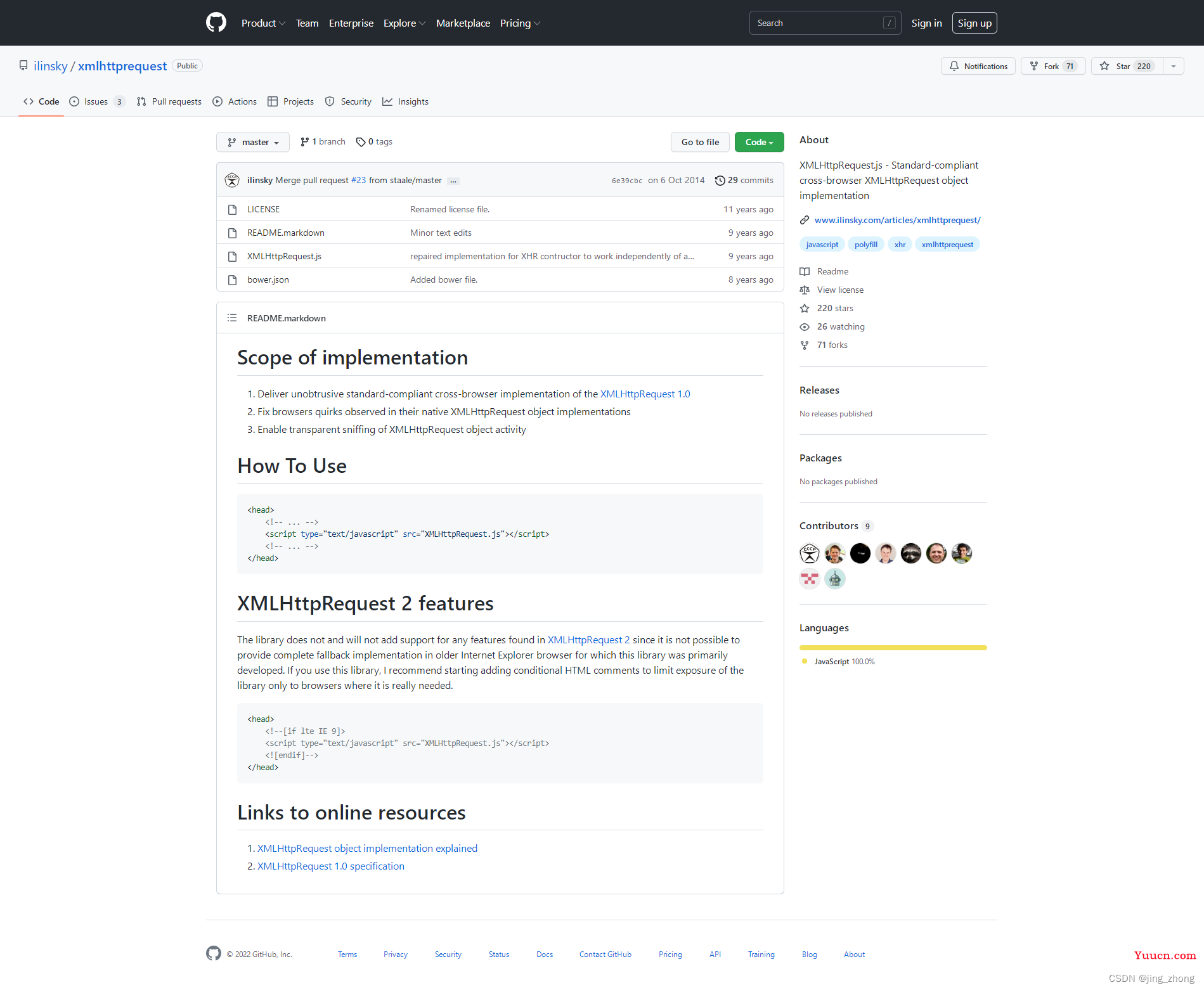Open the ilinsky owner profile link
The height and width of the screenshot is (990, 1204).
pyautogui.click(x=50, y=66)
